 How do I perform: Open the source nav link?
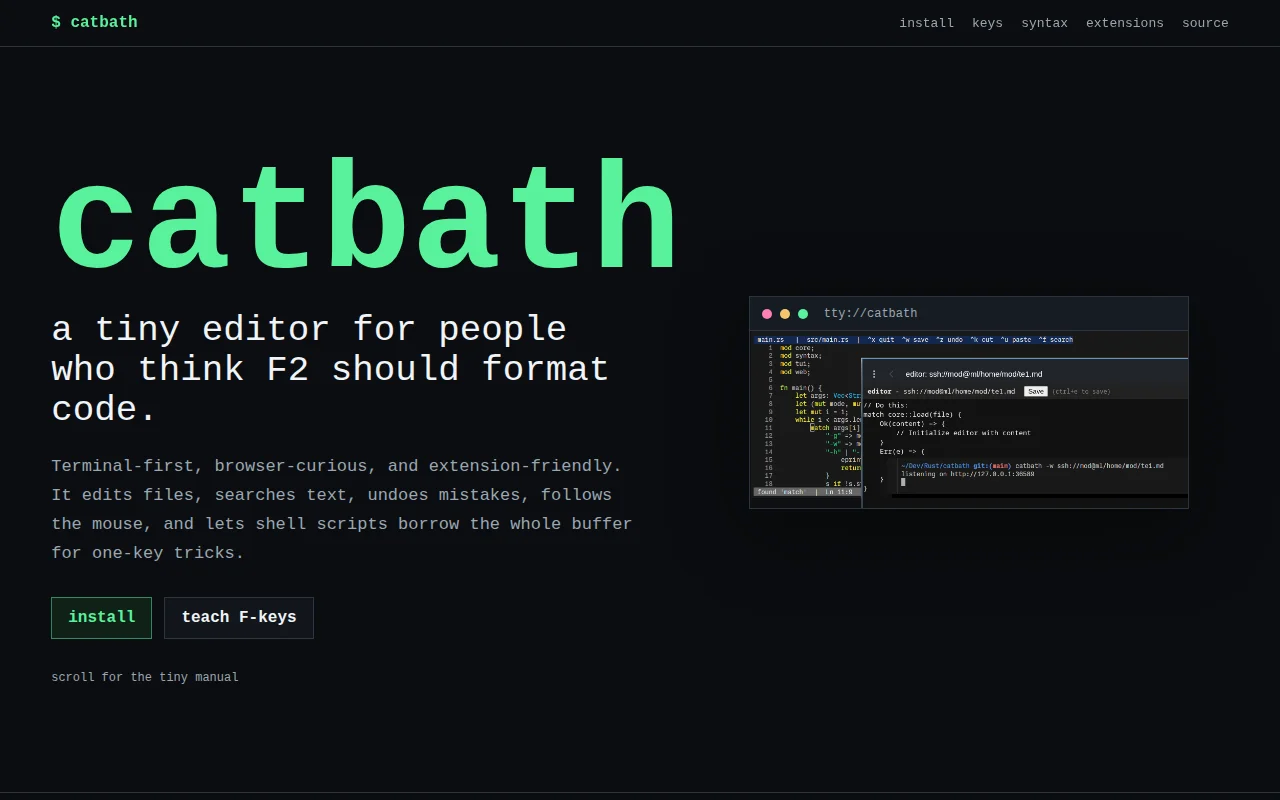click(1205, 23)
